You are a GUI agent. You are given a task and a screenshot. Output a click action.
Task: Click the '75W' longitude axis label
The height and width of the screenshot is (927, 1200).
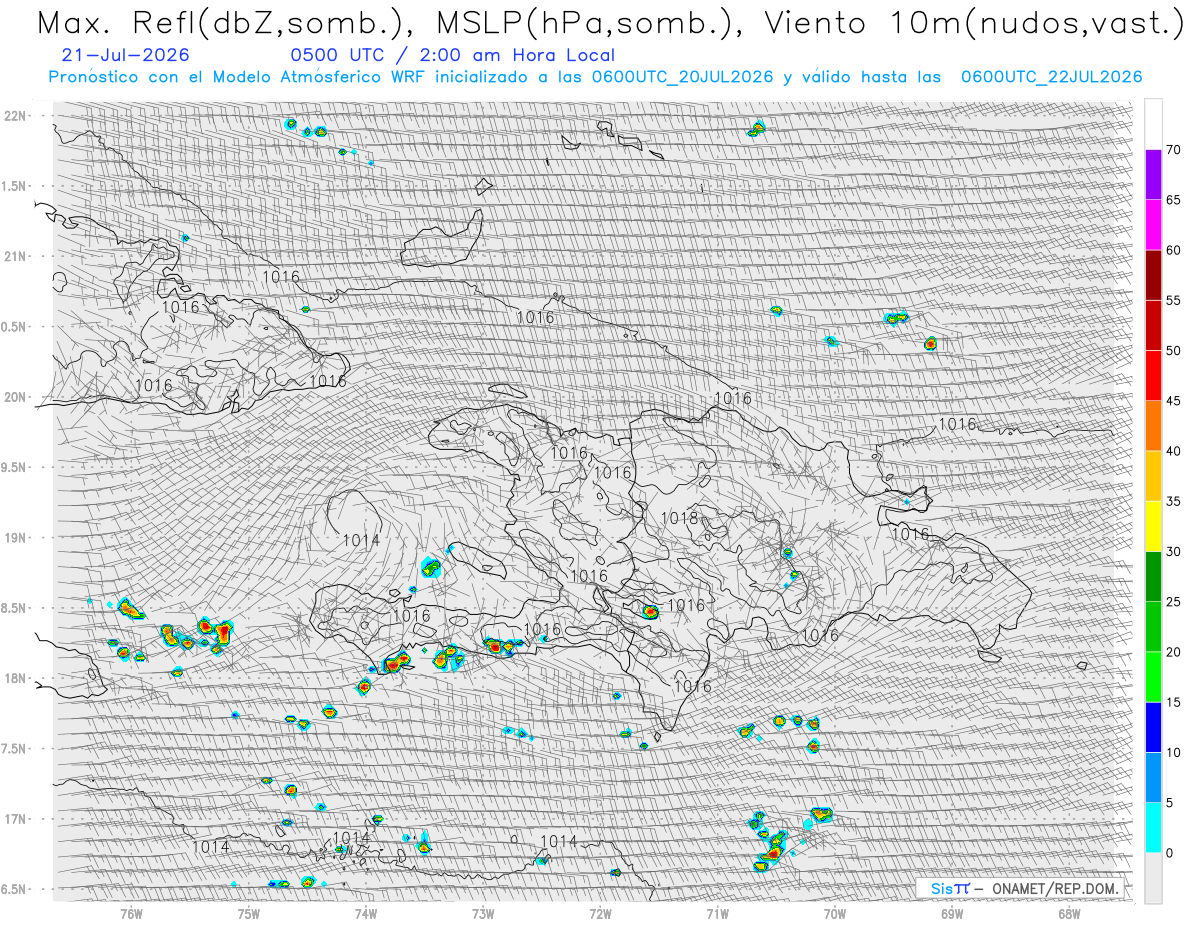[248, 913]
